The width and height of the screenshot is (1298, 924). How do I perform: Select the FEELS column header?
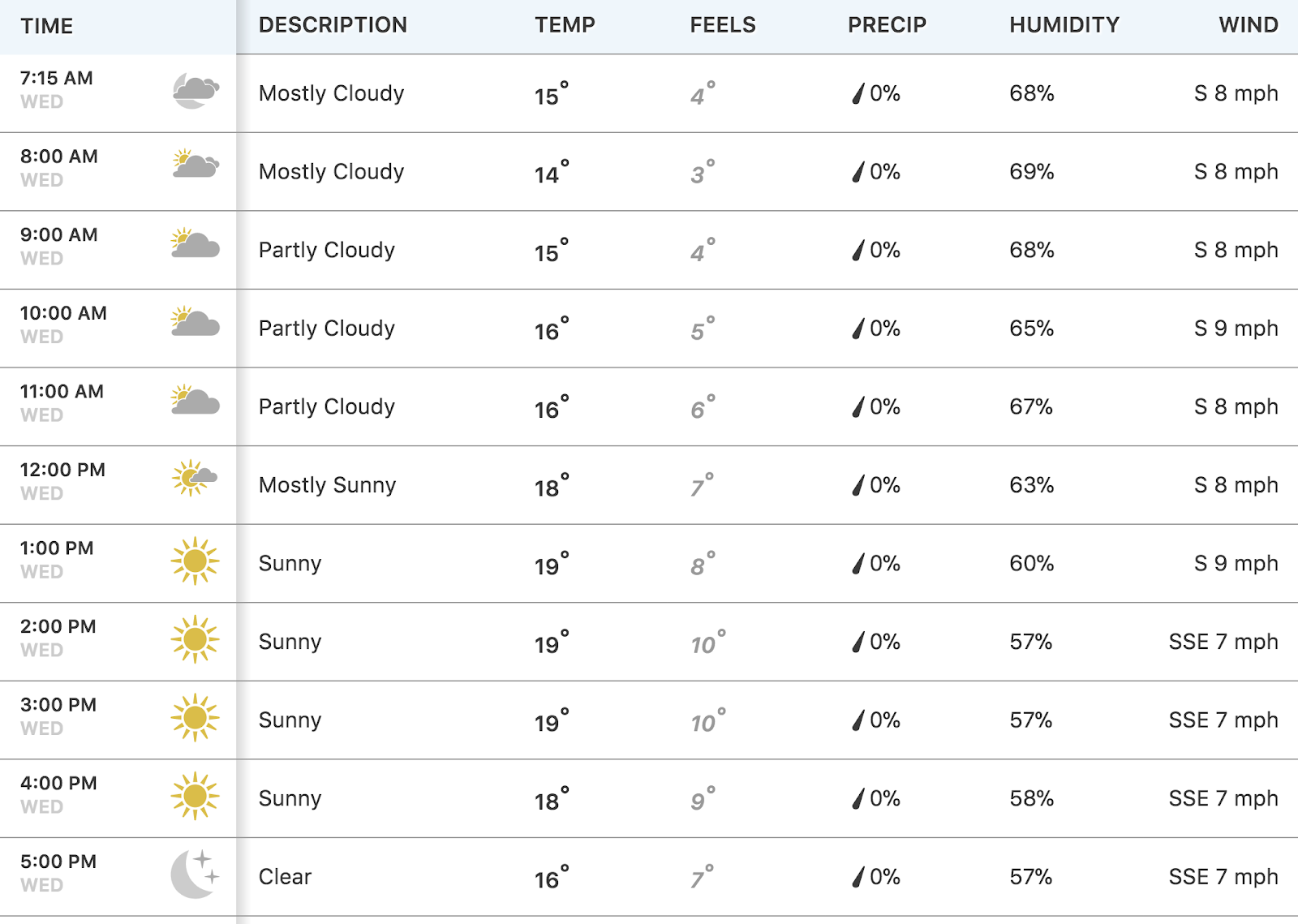tap(723, 25)
